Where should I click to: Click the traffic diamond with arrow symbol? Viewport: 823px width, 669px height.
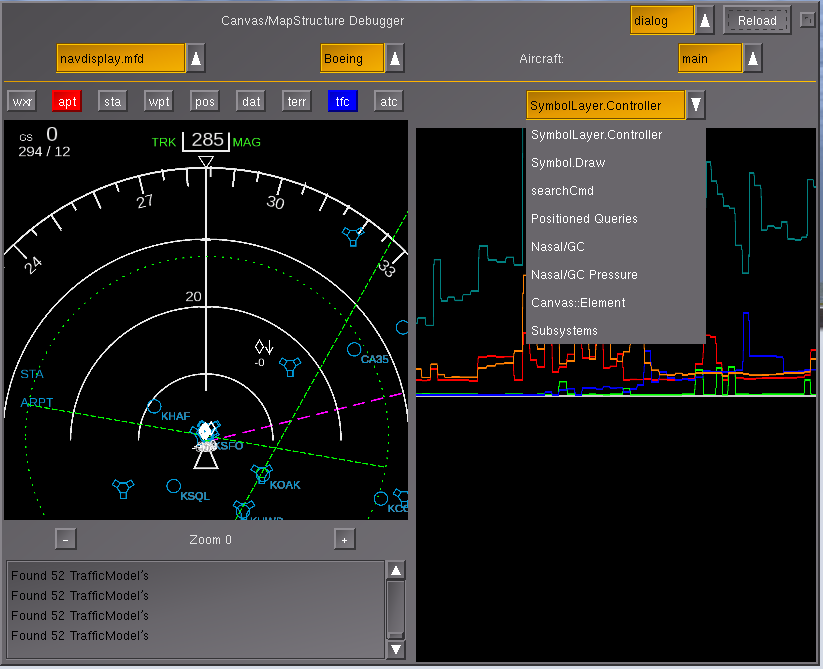264,347
